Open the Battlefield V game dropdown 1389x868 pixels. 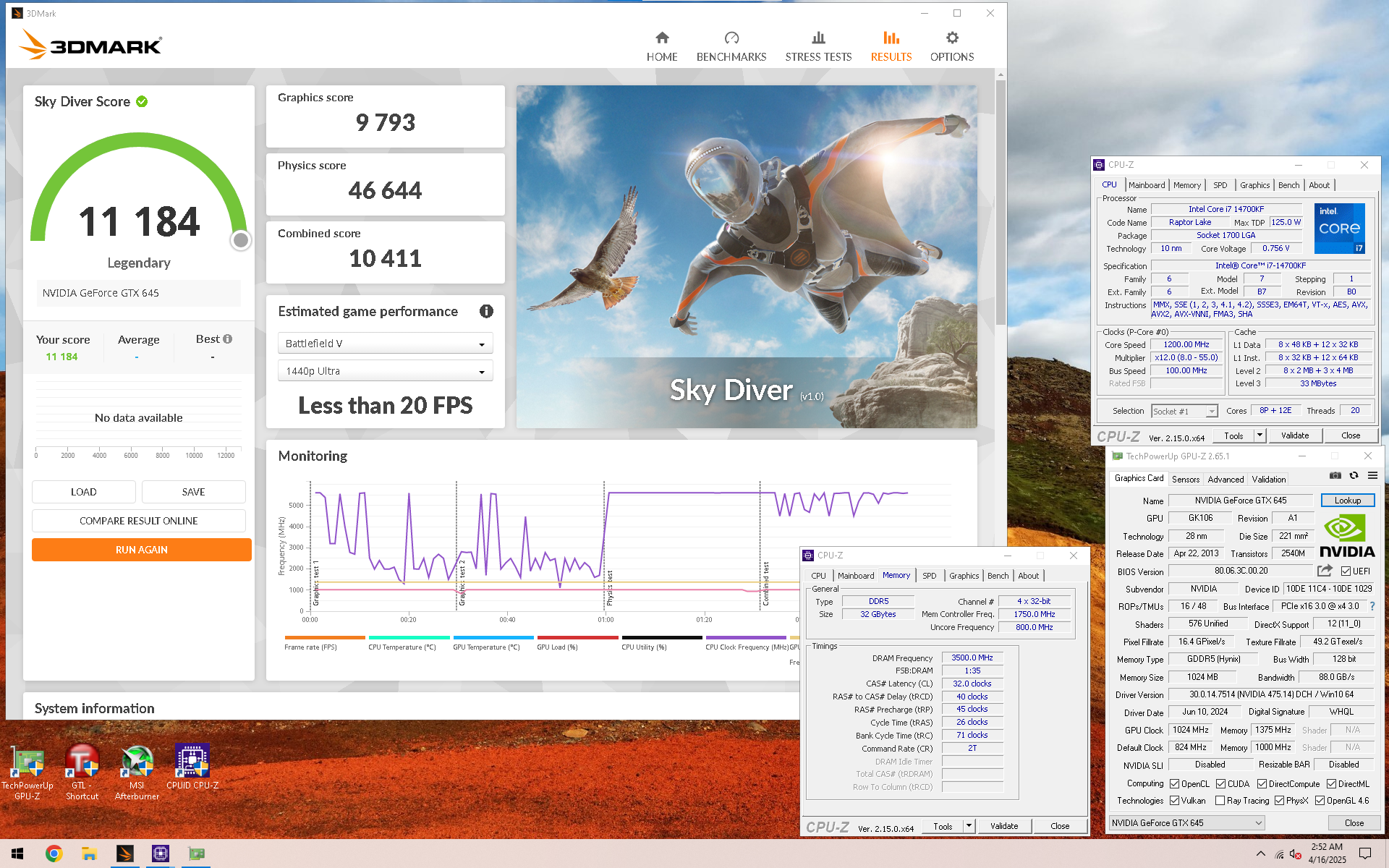[x=385, y=343]
